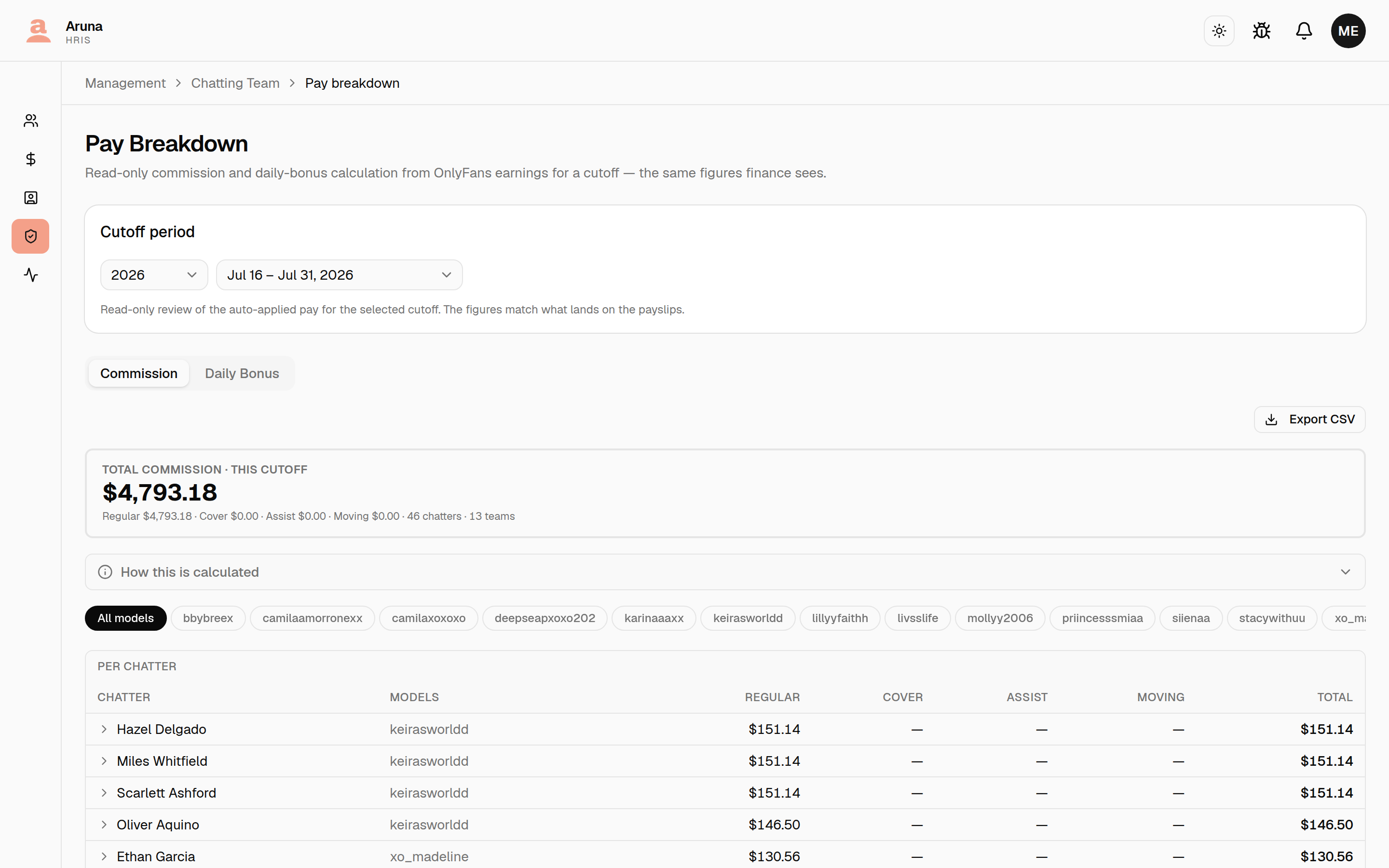Filter by stacywithuu model
The image size is (1389, 868).
tap(1272, 618)
